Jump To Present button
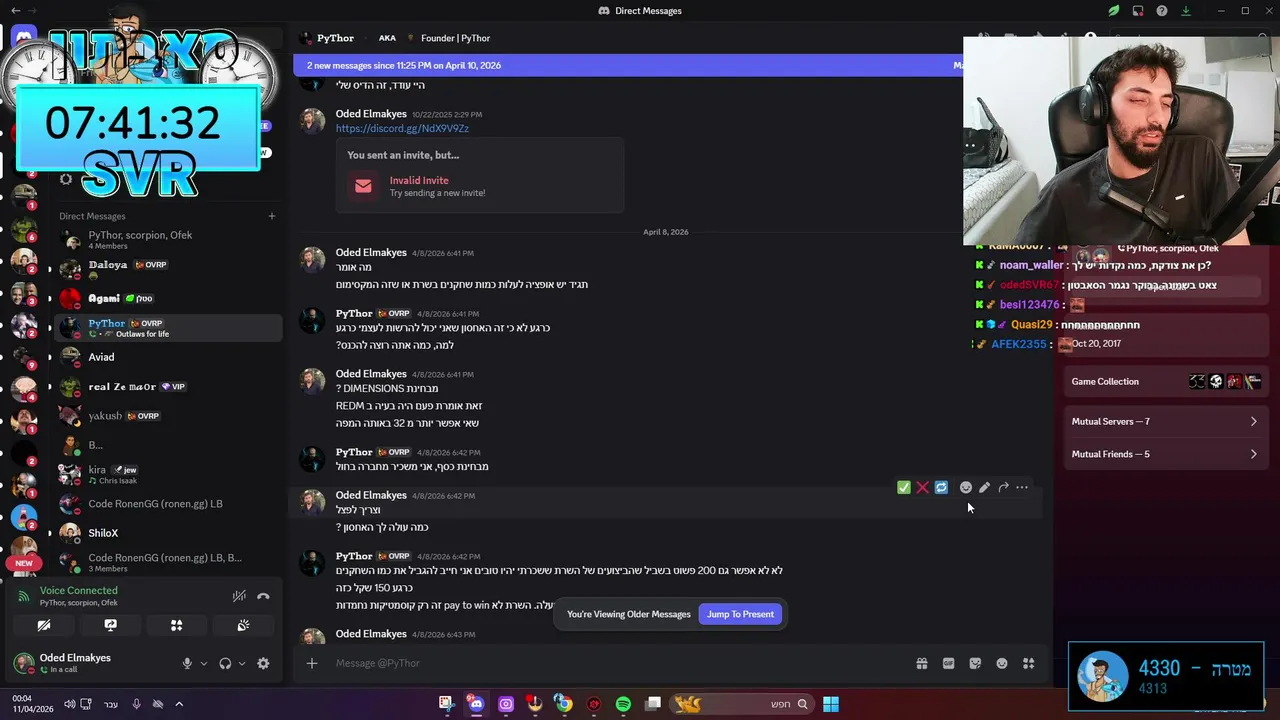 (740, 614)
